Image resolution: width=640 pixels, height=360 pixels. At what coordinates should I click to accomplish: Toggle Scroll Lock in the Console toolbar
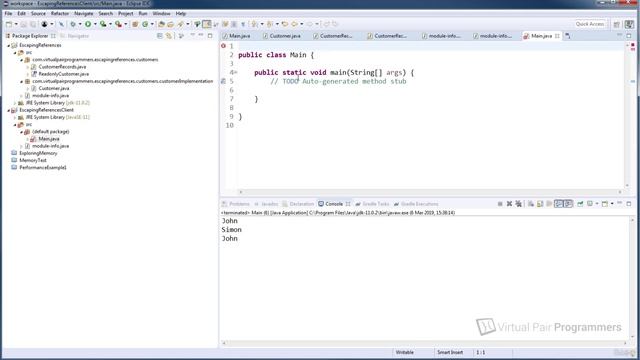click(540, 204)
